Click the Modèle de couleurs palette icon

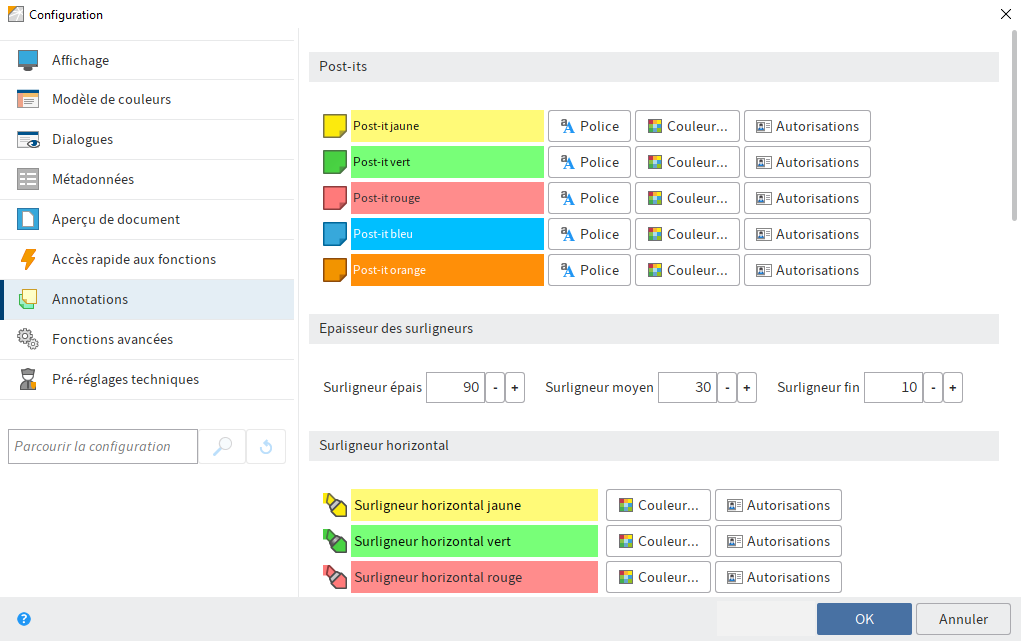[29, 99]
